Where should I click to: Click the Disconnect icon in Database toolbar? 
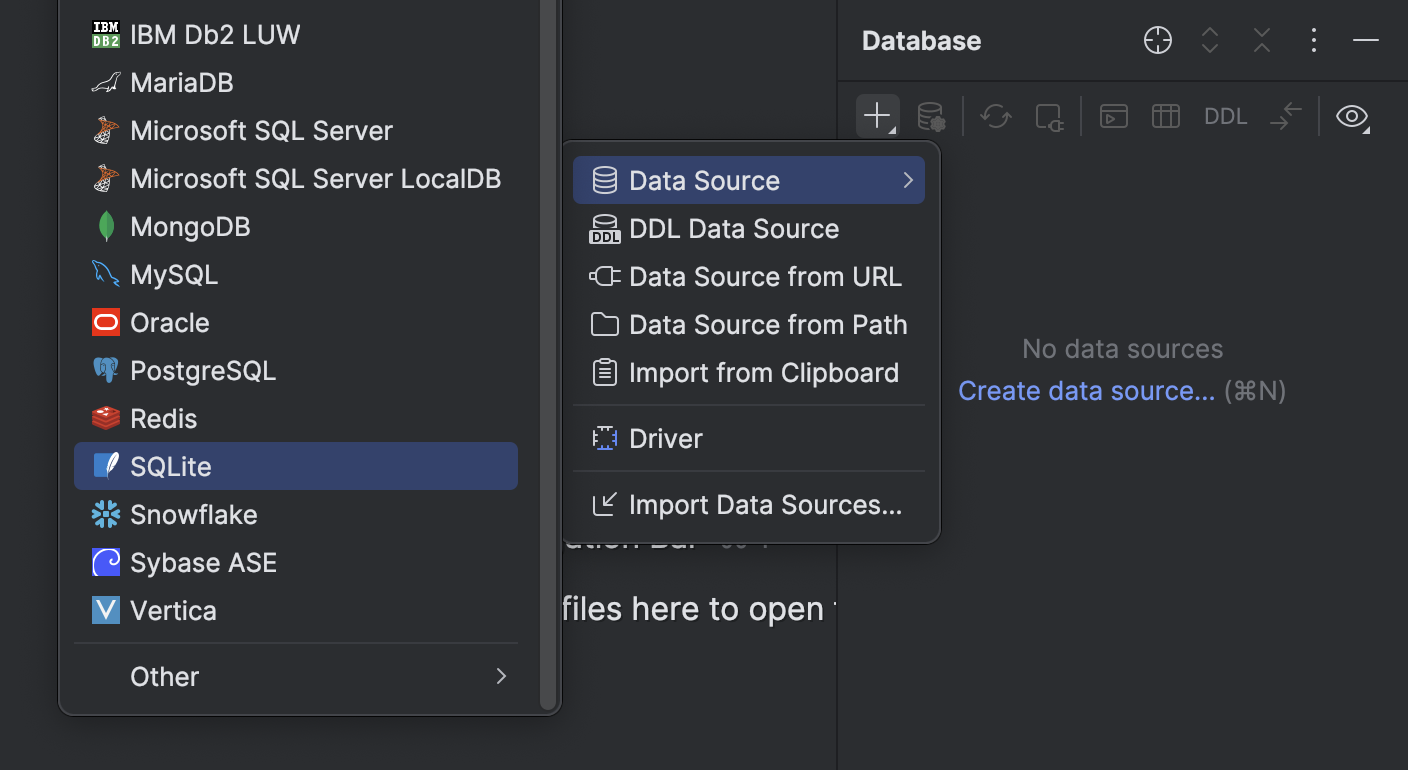point(1049,116)
